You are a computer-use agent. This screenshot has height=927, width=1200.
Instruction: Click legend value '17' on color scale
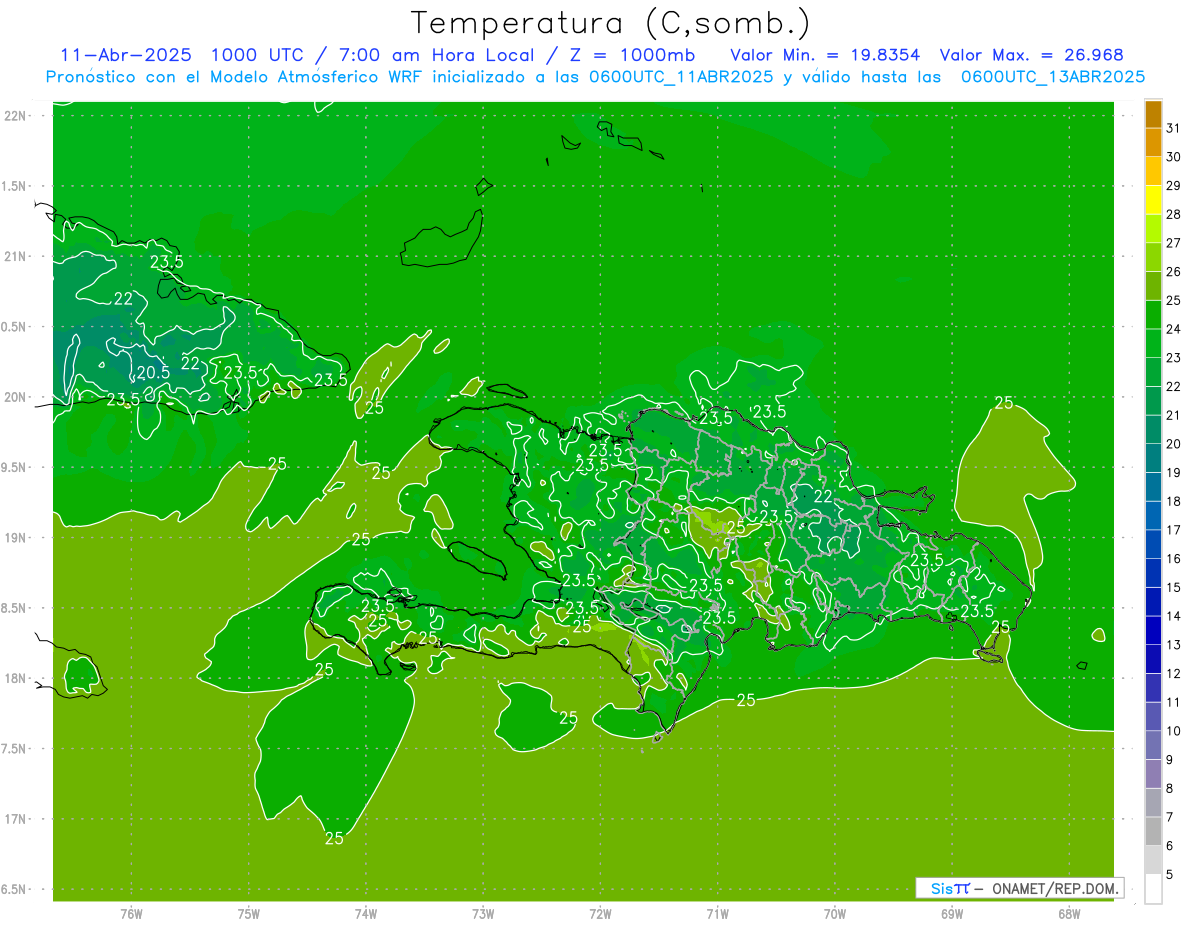(1173, 530)
